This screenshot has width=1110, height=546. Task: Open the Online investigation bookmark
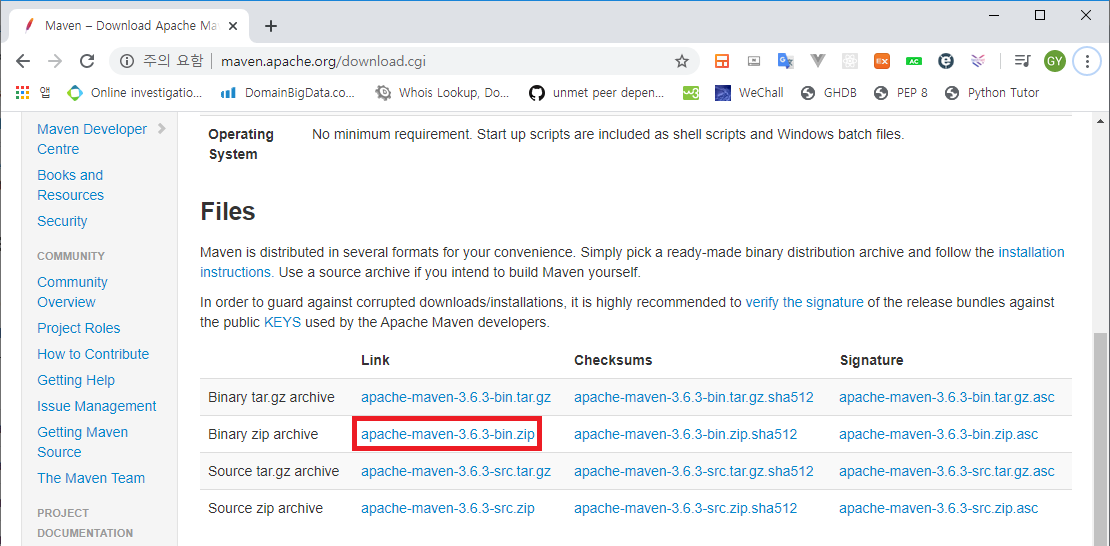(135, 92)
